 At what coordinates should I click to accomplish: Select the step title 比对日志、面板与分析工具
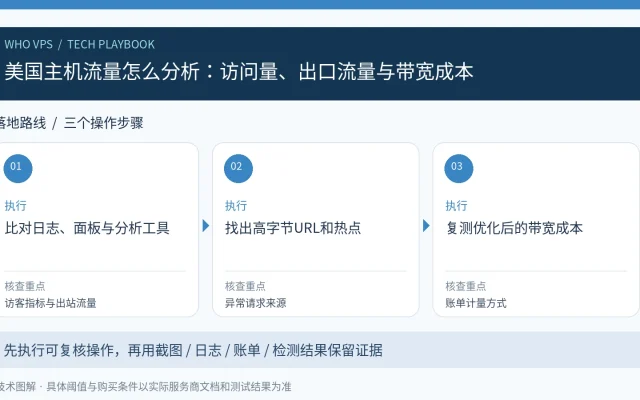click(87, 228)
